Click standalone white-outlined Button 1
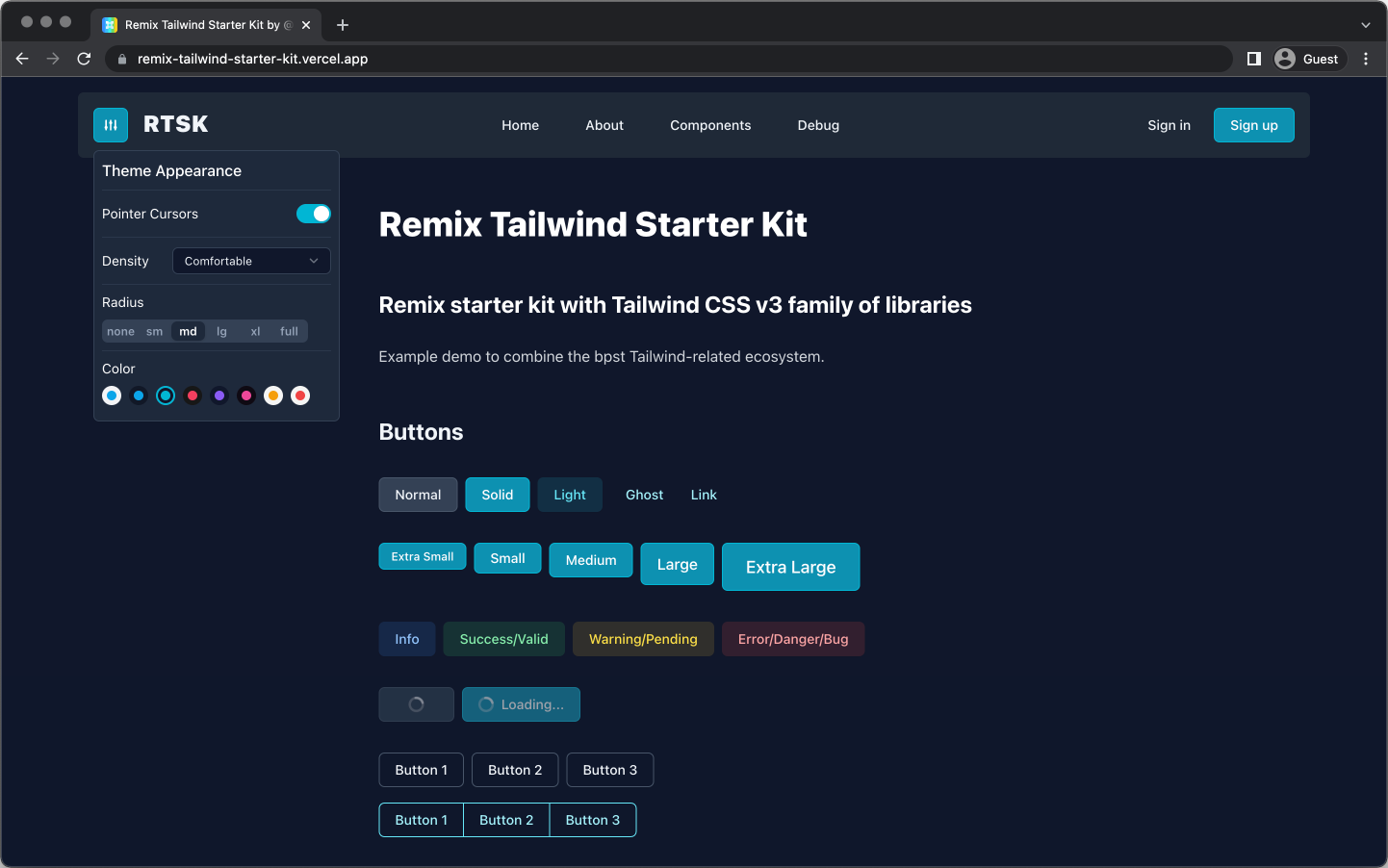 tap(421, 770)
